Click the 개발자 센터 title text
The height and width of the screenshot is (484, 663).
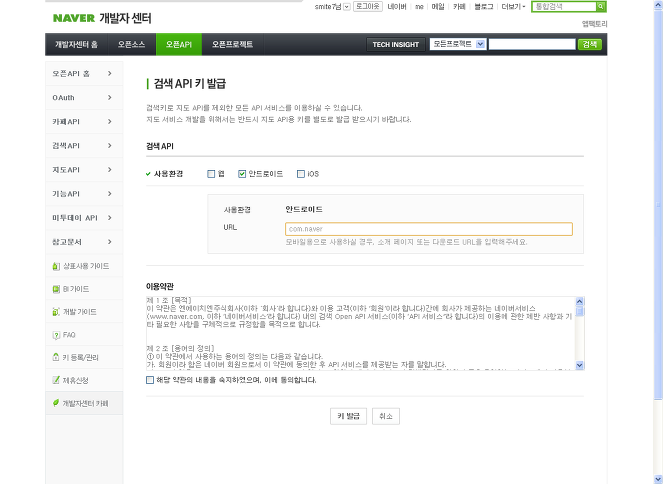pos(125,18)
